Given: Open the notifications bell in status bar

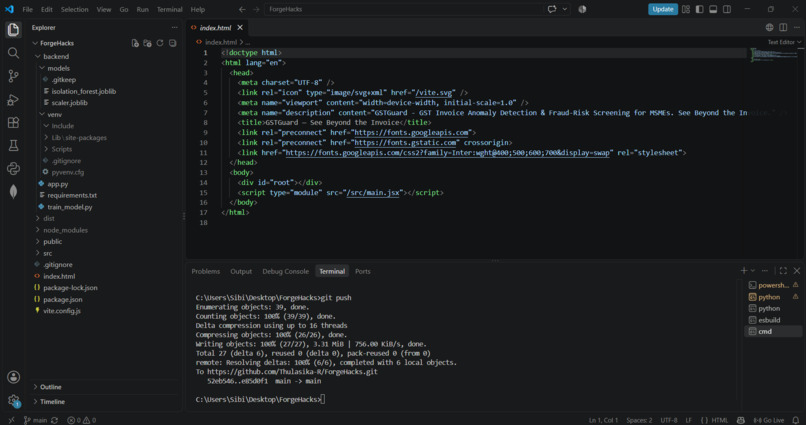Looking at the screenshot, I should pyautogui.click(x=796, y=420).
